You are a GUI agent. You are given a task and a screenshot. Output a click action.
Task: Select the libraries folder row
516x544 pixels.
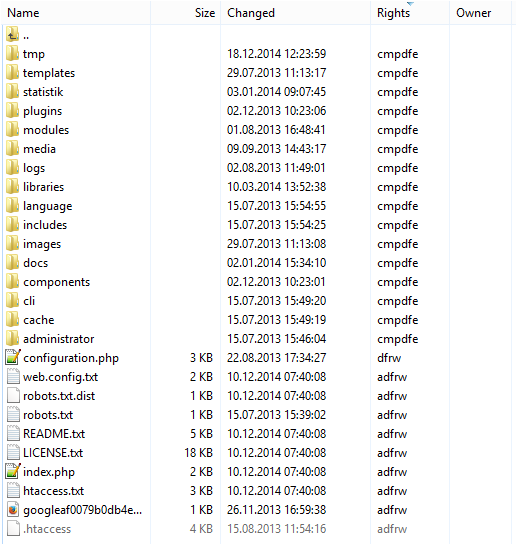click(258, 187)
